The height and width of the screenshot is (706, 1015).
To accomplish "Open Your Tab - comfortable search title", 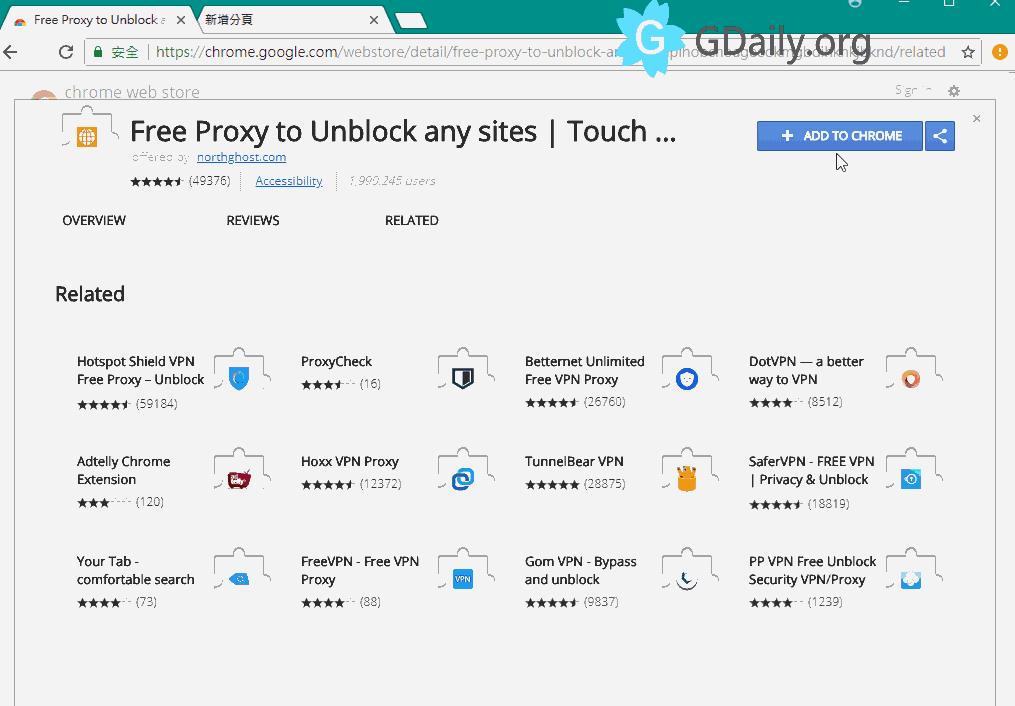I will click(x=135, y=571).
